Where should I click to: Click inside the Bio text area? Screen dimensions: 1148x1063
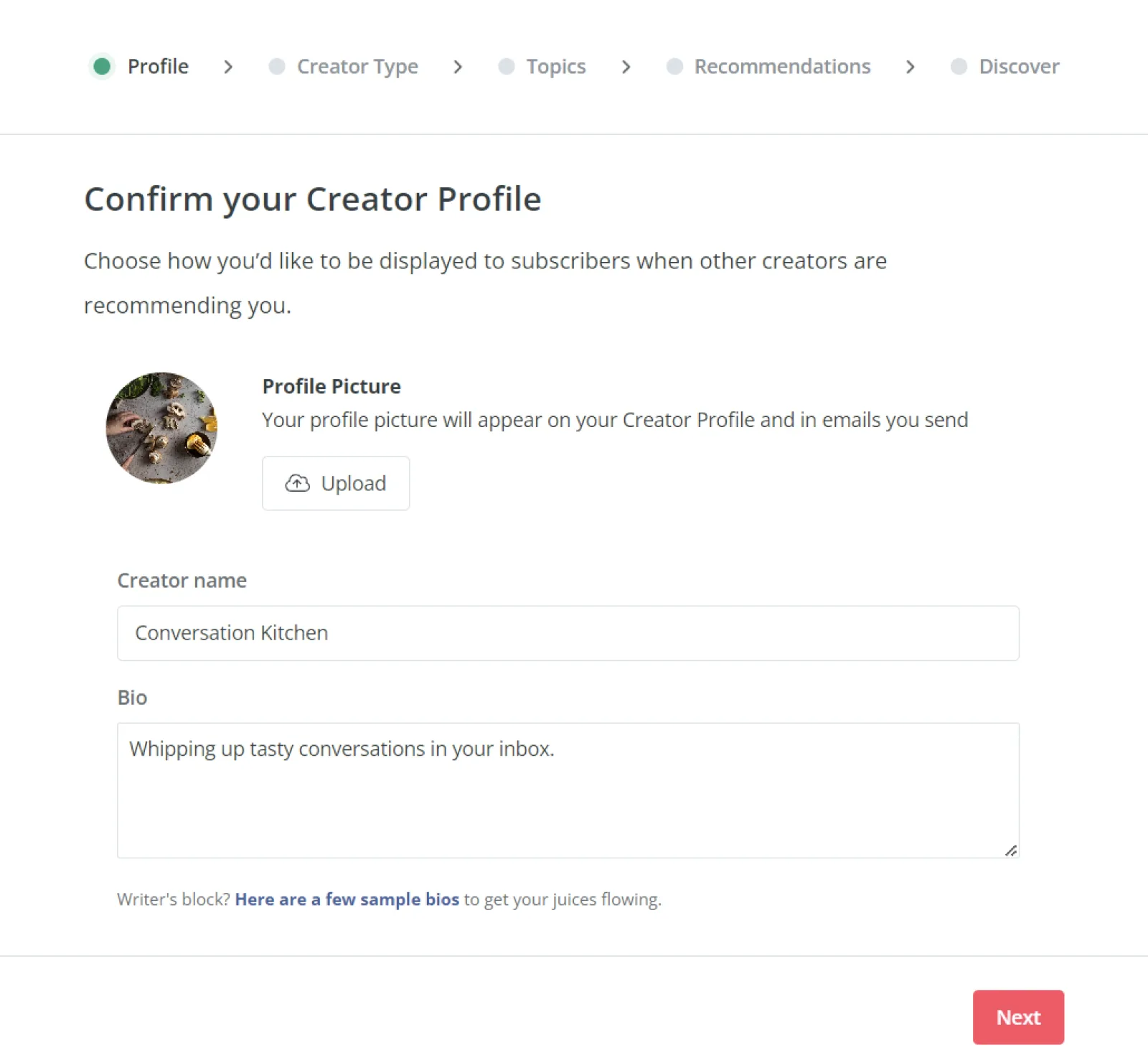pyautogui.click(x=568, y=790)
